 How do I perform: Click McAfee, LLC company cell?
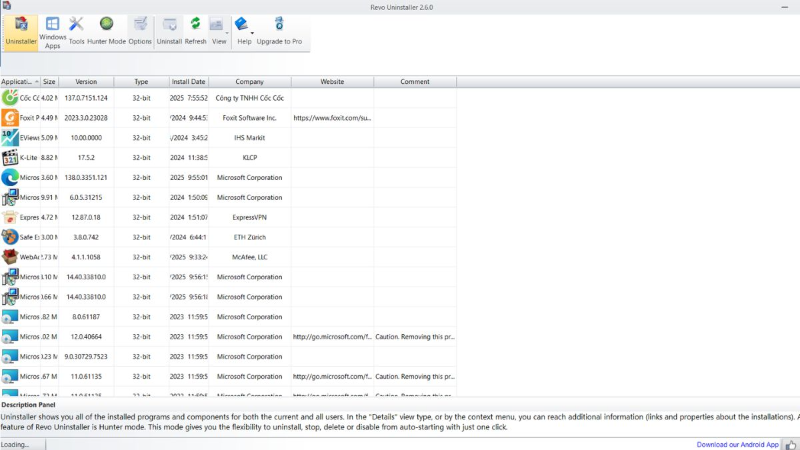(x=249, y=257)
